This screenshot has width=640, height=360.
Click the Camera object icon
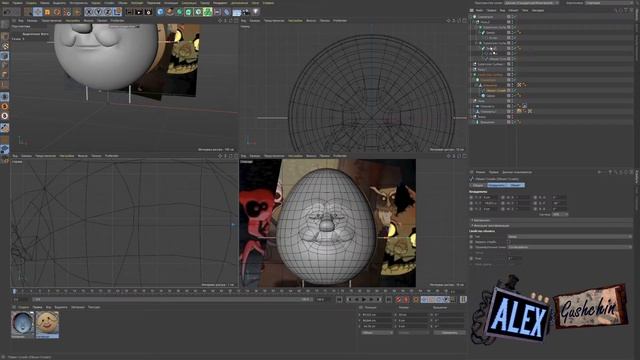coord(246,12)
